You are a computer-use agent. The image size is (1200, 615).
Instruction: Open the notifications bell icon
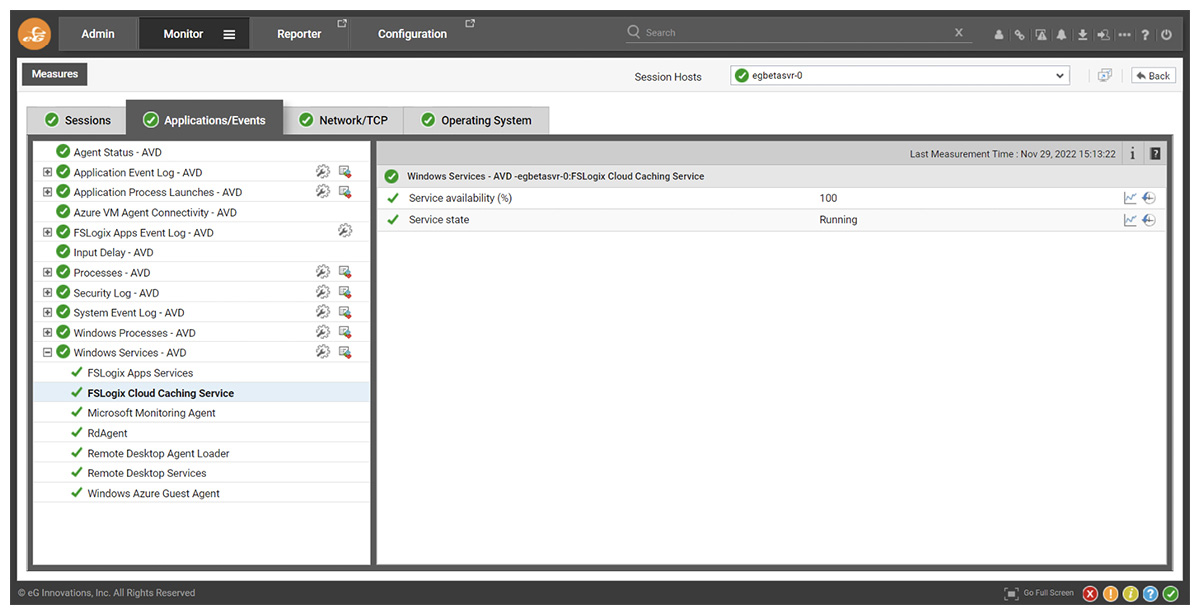1062,35
